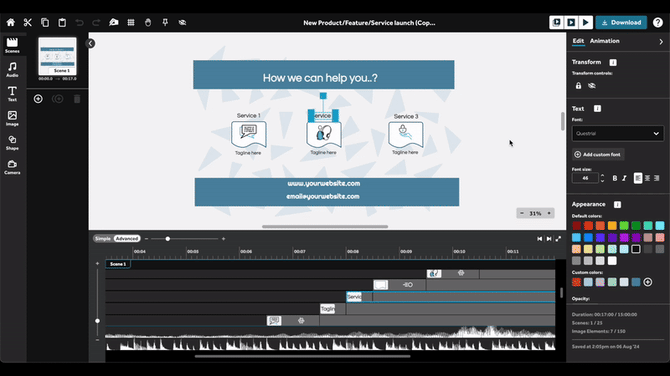This screenshot has width=670, height=376.
Task: Play from the current scene
Action: (571, 23)
